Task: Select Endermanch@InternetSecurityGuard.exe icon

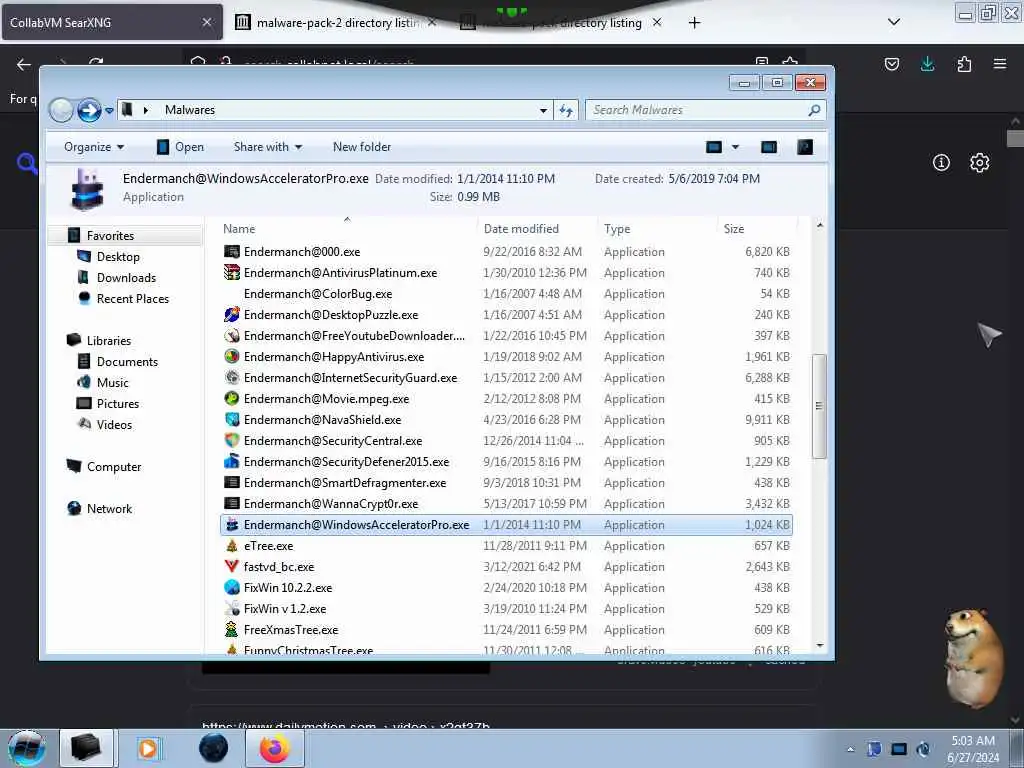Action: click(x=232, y=377)
